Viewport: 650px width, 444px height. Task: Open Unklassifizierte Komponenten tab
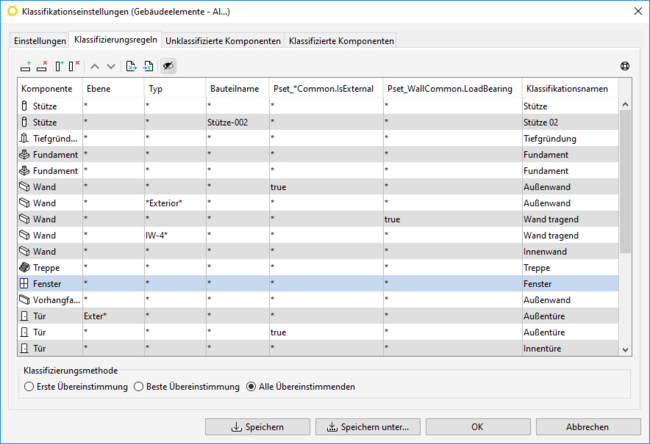tap(223, 41)
